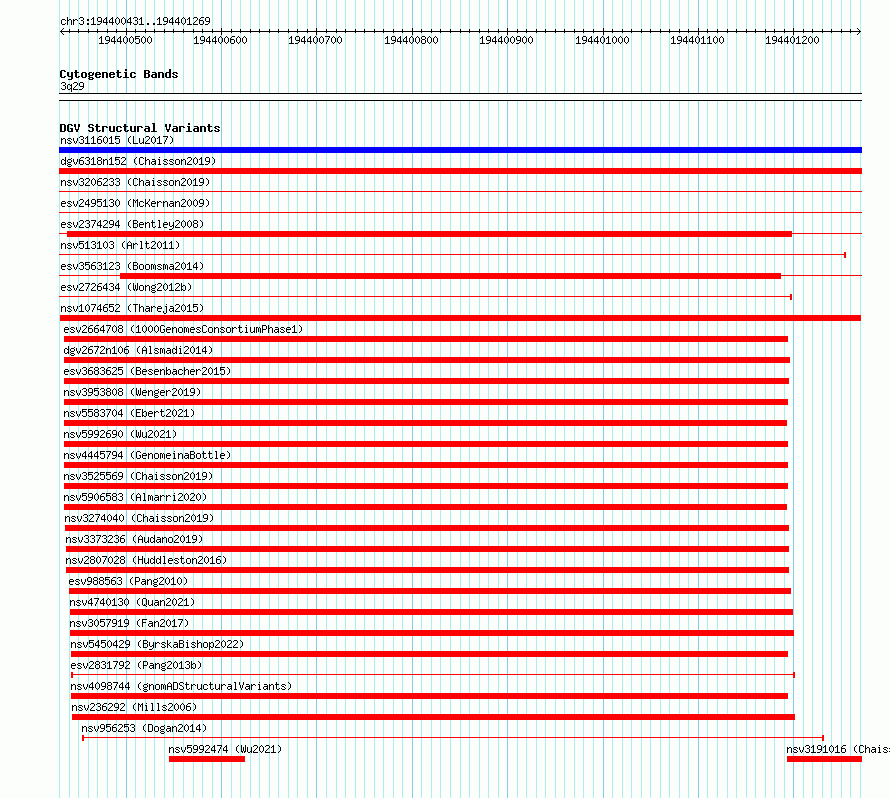Open esv2495130 (McKernan2009) entry

(135, 203)
